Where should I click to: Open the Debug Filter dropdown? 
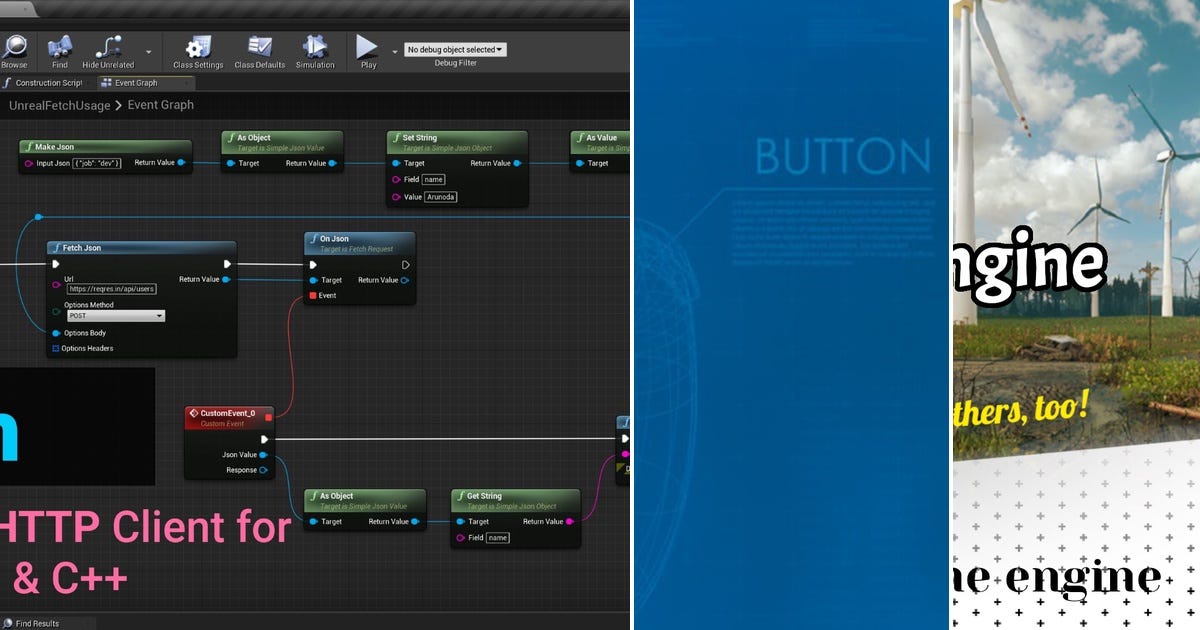(455, 48)
